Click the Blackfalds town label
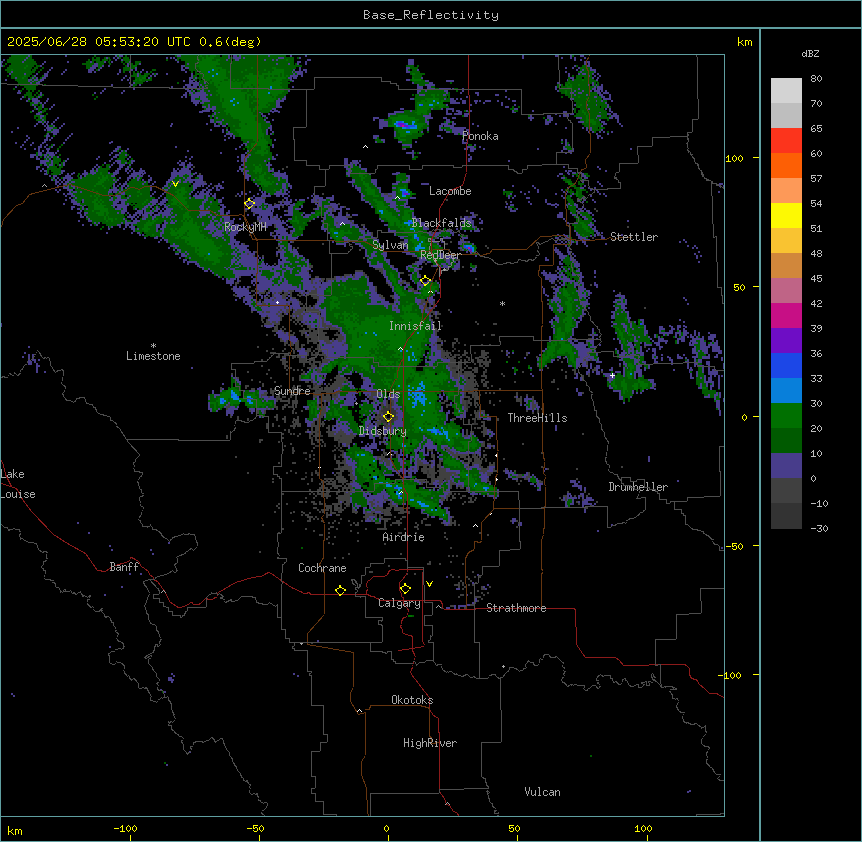 pyautogui.click(x=441, y=223)
